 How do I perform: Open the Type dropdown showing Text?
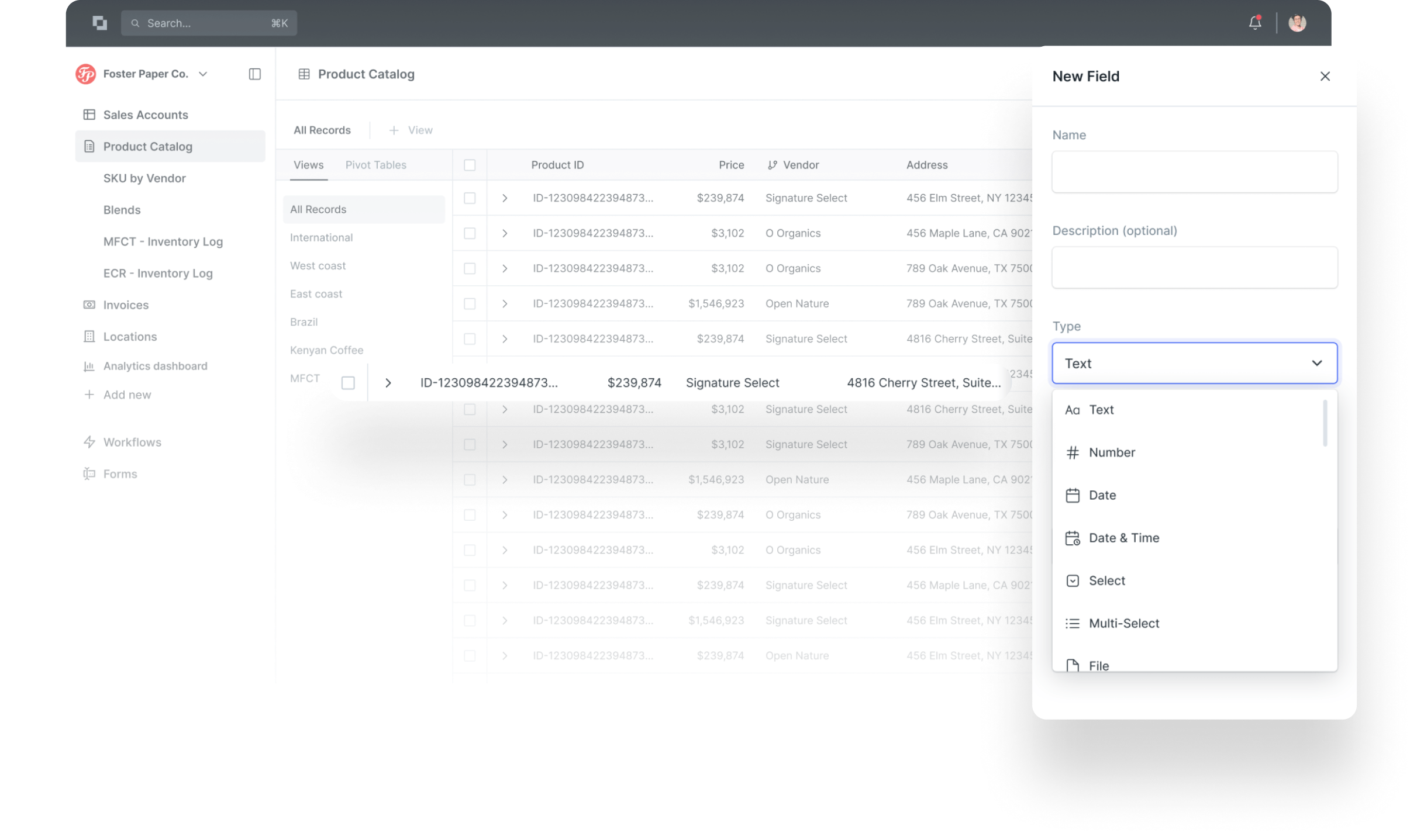coord(1194,363)
